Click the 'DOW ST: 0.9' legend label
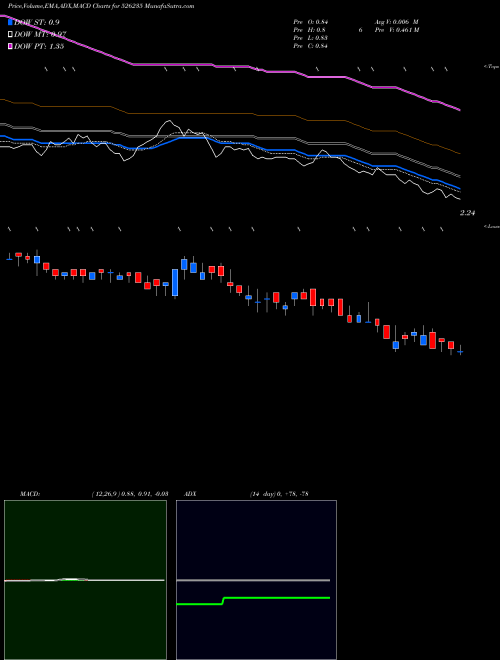The height and width of the screenshot is (660, 500). pos(37,22)
